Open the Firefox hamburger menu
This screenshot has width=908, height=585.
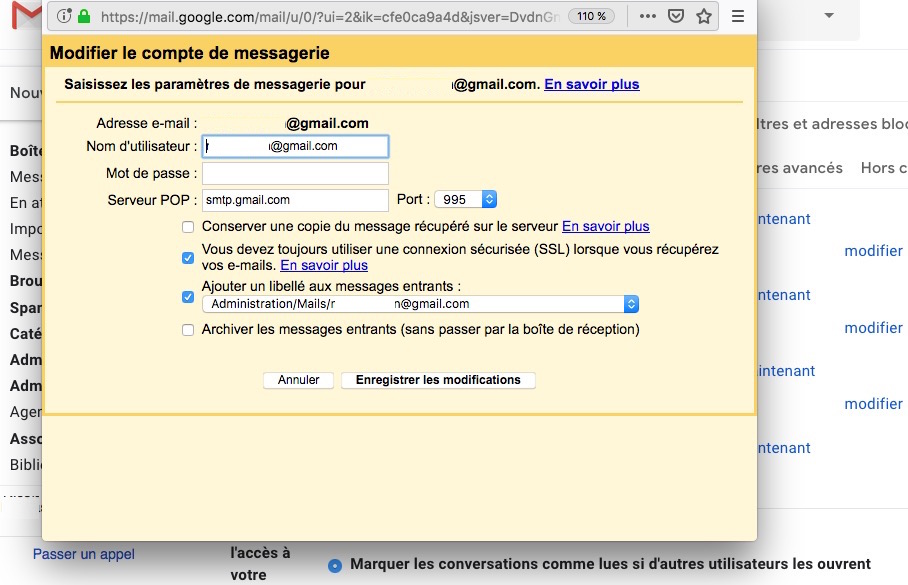pyautogui.click(x=738, y=16)
